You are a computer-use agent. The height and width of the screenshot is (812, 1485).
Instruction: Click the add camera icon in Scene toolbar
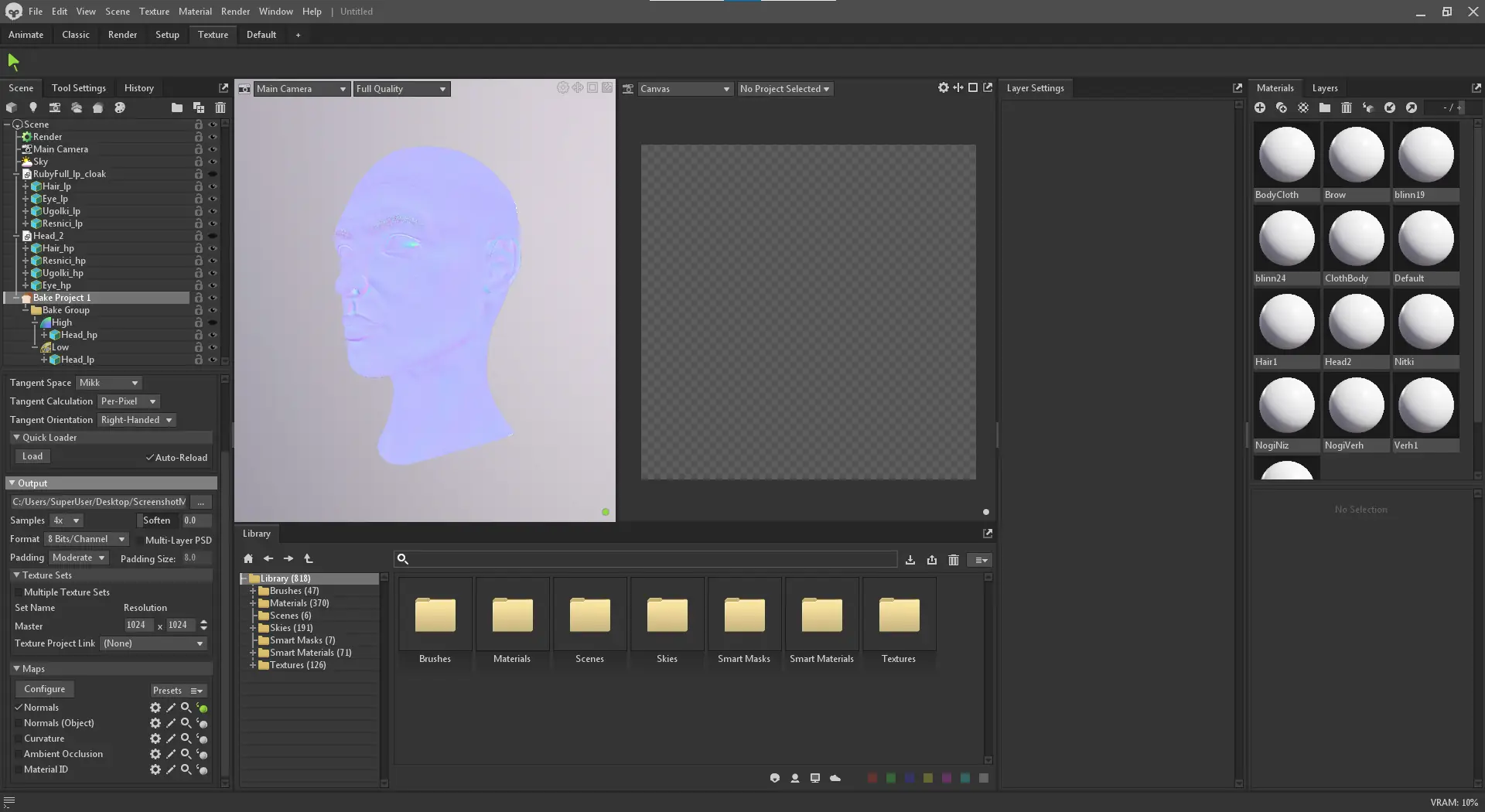pos(54,107)
